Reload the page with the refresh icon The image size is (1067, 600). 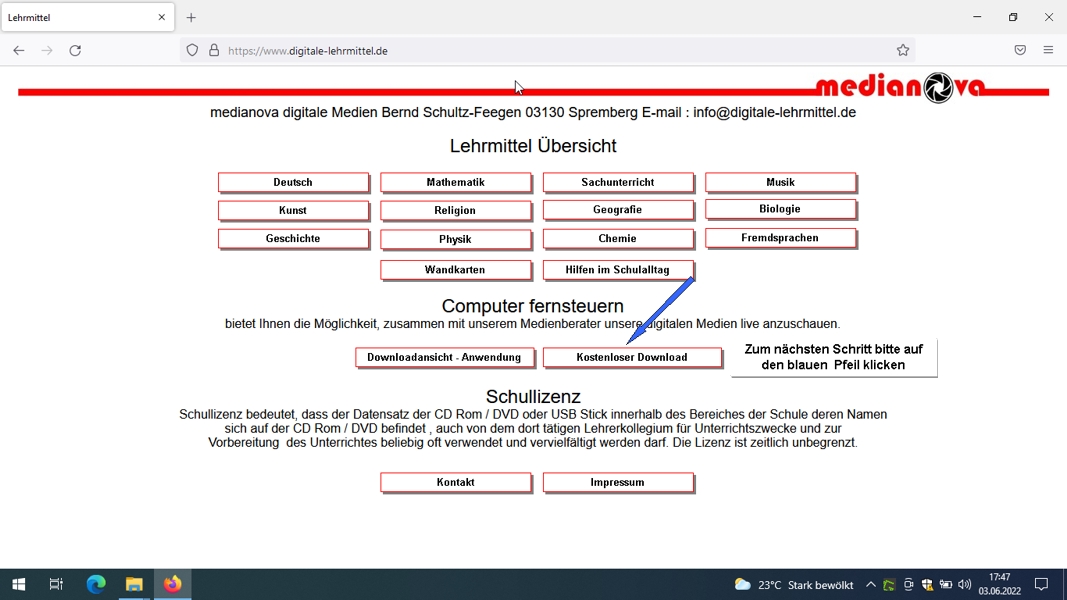pos(75,50)
